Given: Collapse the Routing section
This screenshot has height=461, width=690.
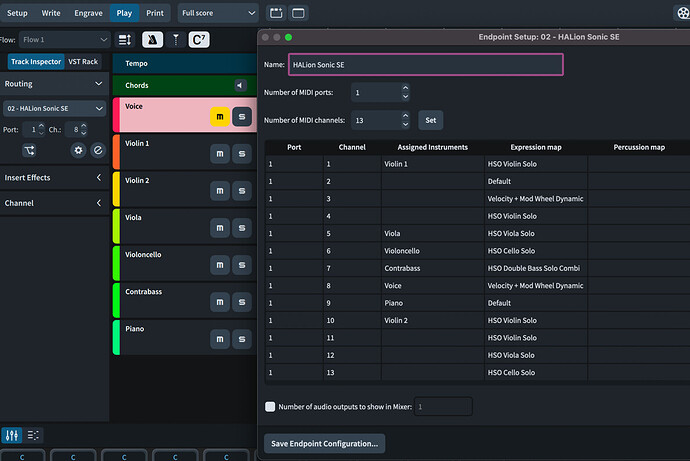Looking at the screenshot, I should coord(99,84).
